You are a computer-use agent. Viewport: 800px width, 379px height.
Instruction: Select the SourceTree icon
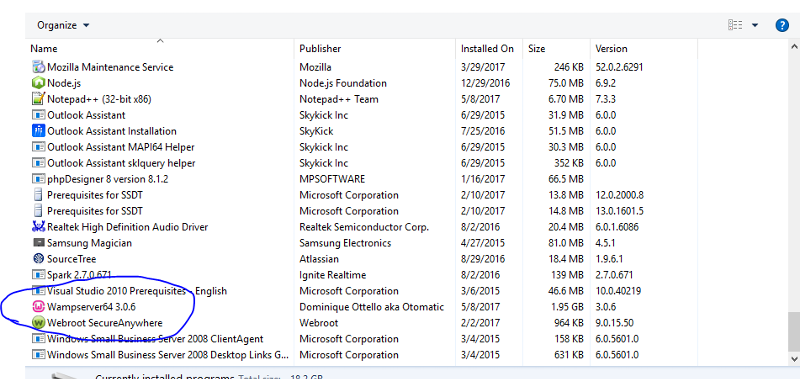[38, 259]
